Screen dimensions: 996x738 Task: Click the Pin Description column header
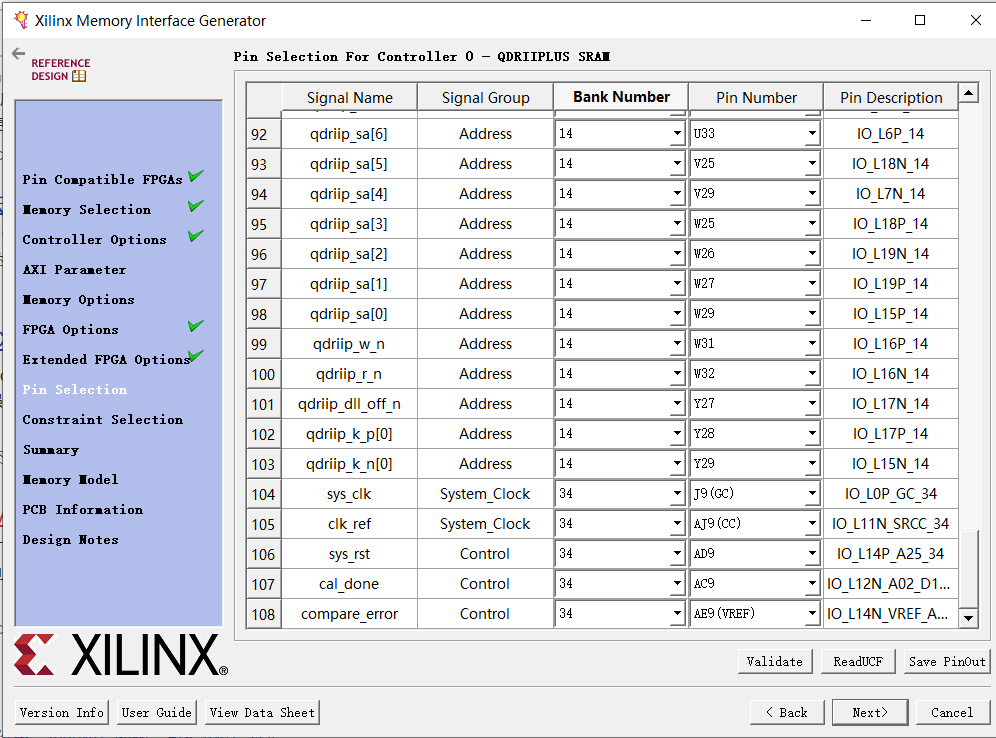(x=891, y=97)
